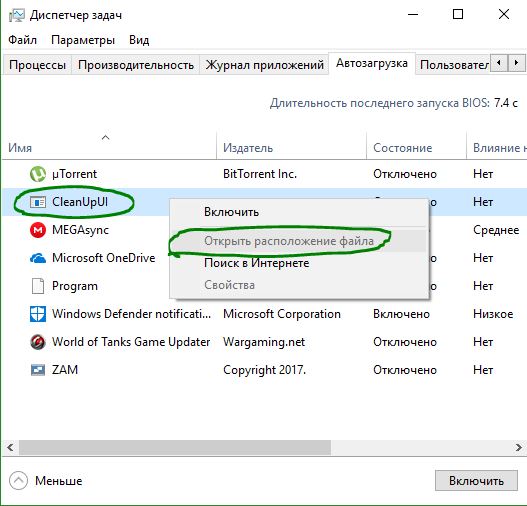The height and width of the screenshot is (506, 527).
Task: Click the ZAM entry icon
Action: [38, 370]
